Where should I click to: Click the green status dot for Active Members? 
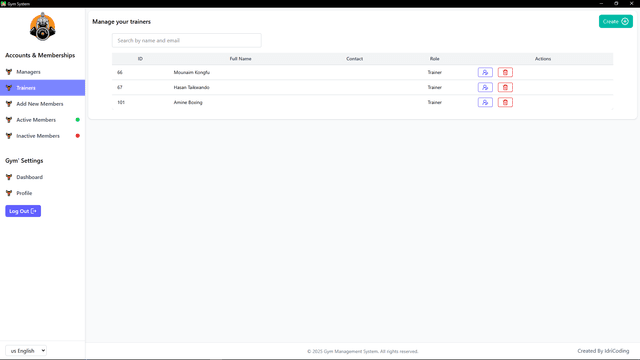point(78,120)
